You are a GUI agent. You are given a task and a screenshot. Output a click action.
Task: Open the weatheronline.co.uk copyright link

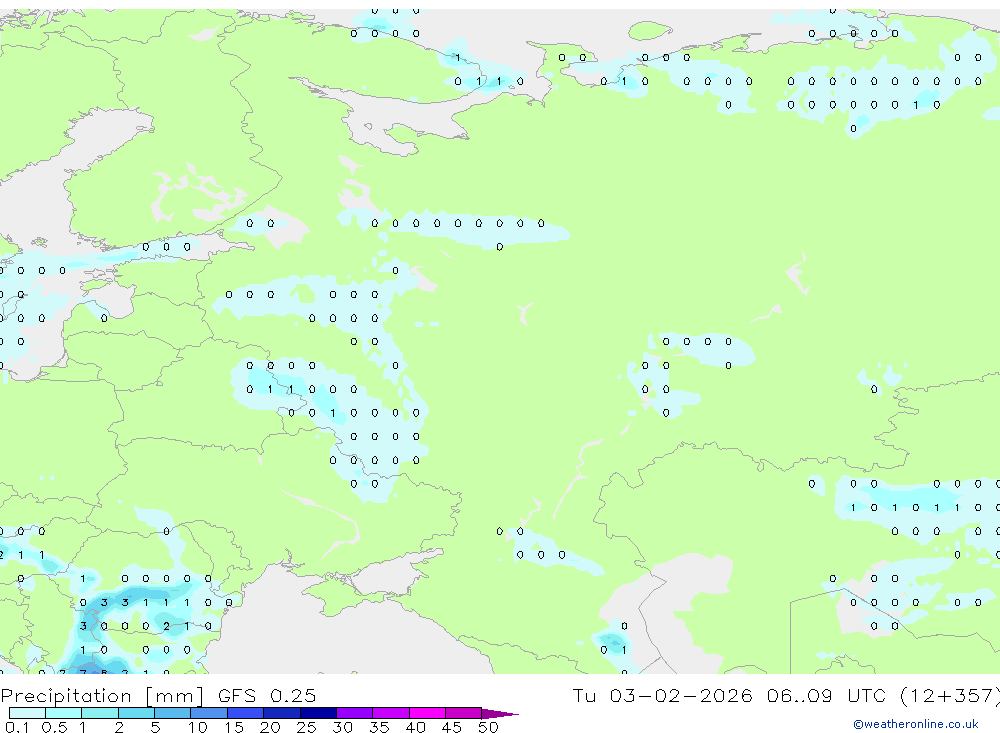915,724
